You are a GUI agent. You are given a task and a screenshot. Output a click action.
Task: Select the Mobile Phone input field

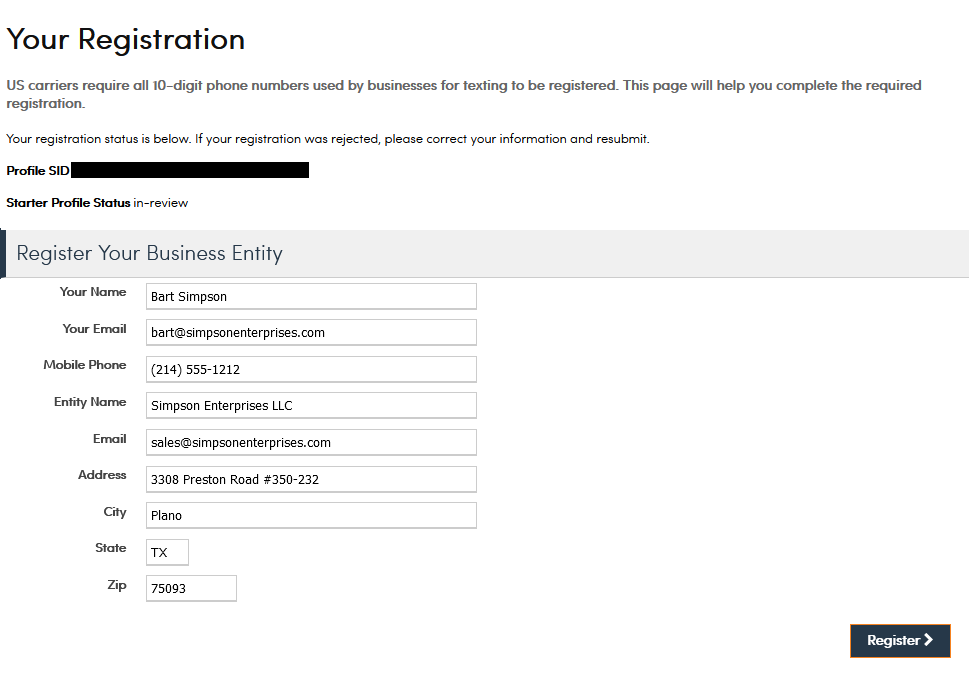(311, 369)
